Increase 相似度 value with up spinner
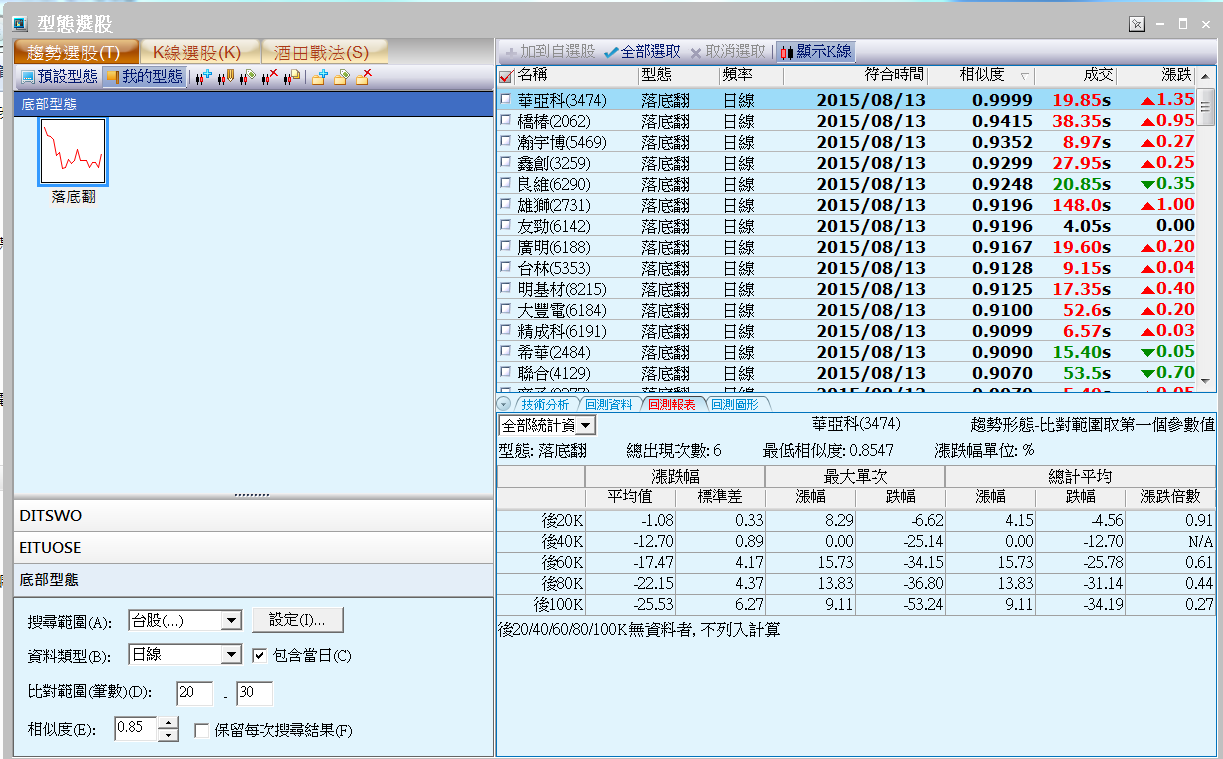This screenshot has height=759, width=1223. coord(168,723)
